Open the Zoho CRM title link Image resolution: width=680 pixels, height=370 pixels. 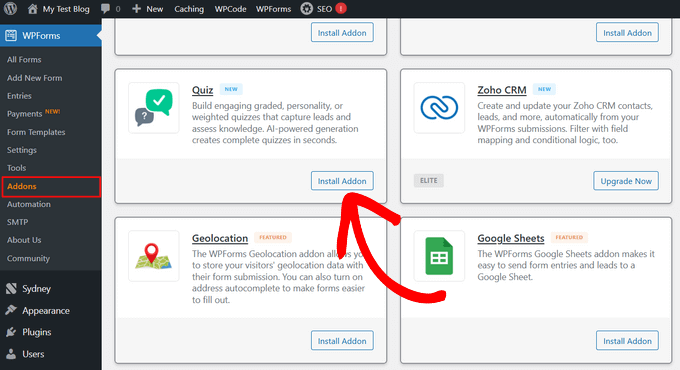(502, 90)
